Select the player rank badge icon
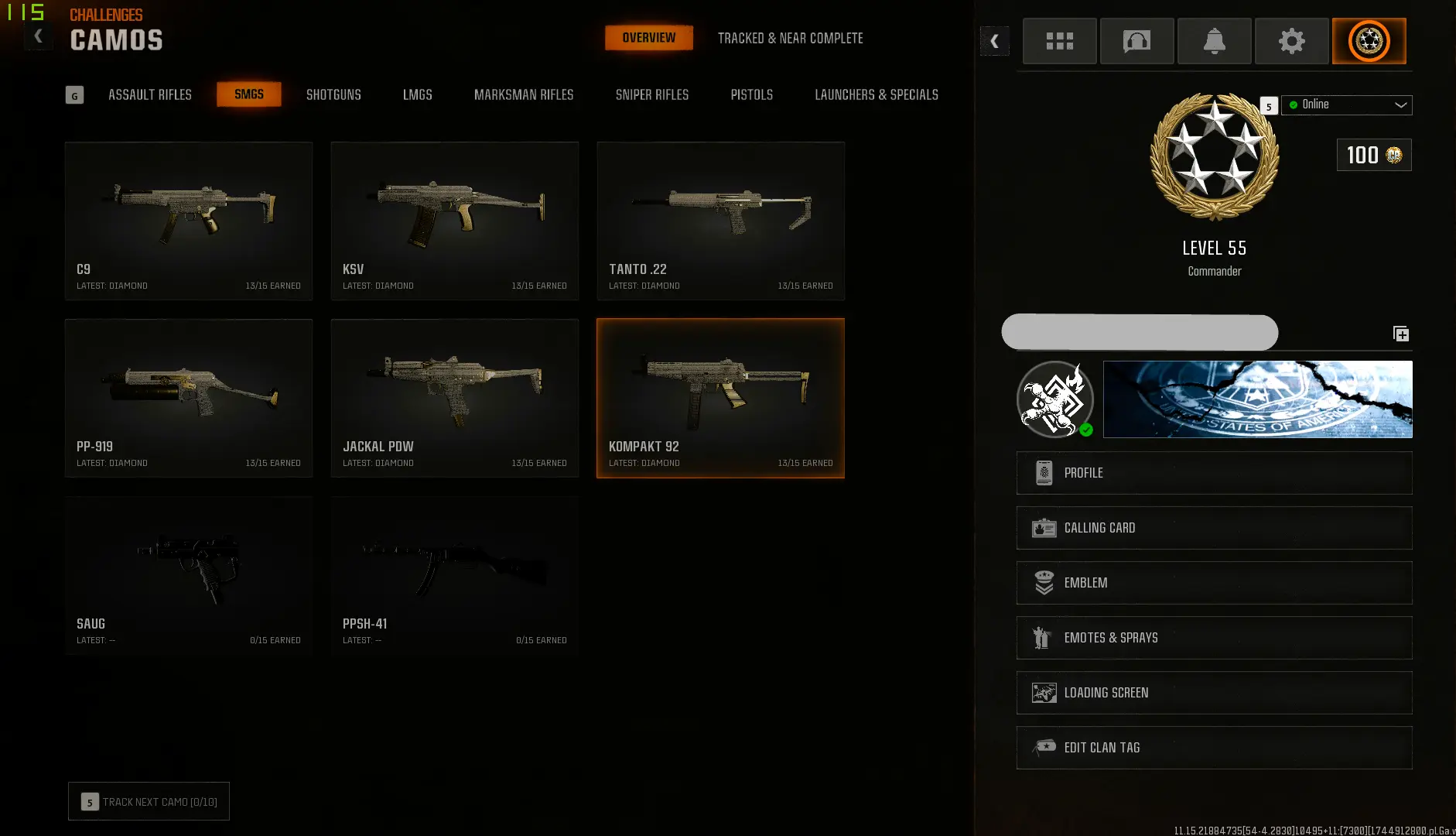Screen dimensions: 1456x836 [1369, 41]
